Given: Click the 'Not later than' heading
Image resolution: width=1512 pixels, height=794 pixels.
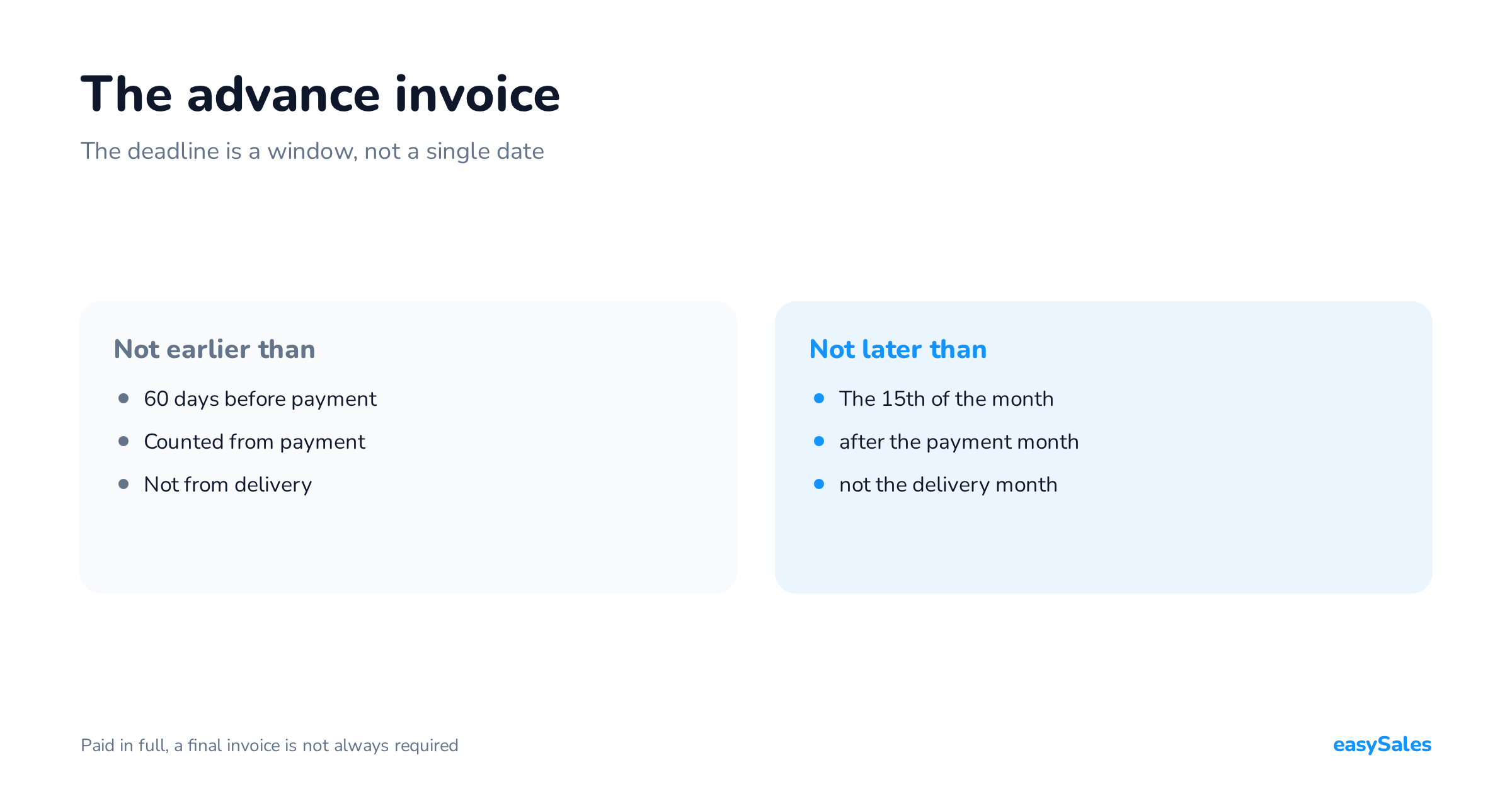Looking at the screenshot, I should [x=898, y=349].
